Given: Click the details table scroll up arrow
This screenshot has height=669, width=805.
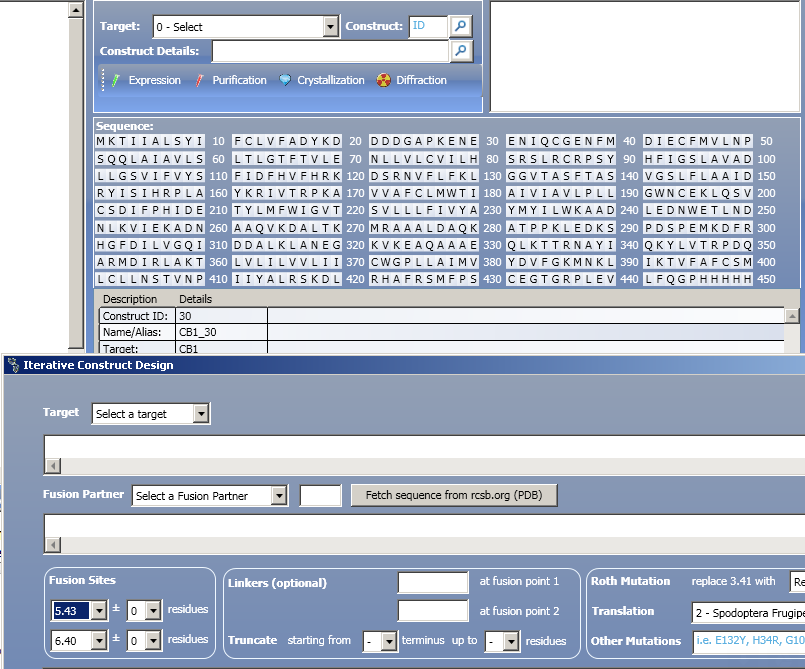Looking at the screenshot, I should [x=792, y=316].
